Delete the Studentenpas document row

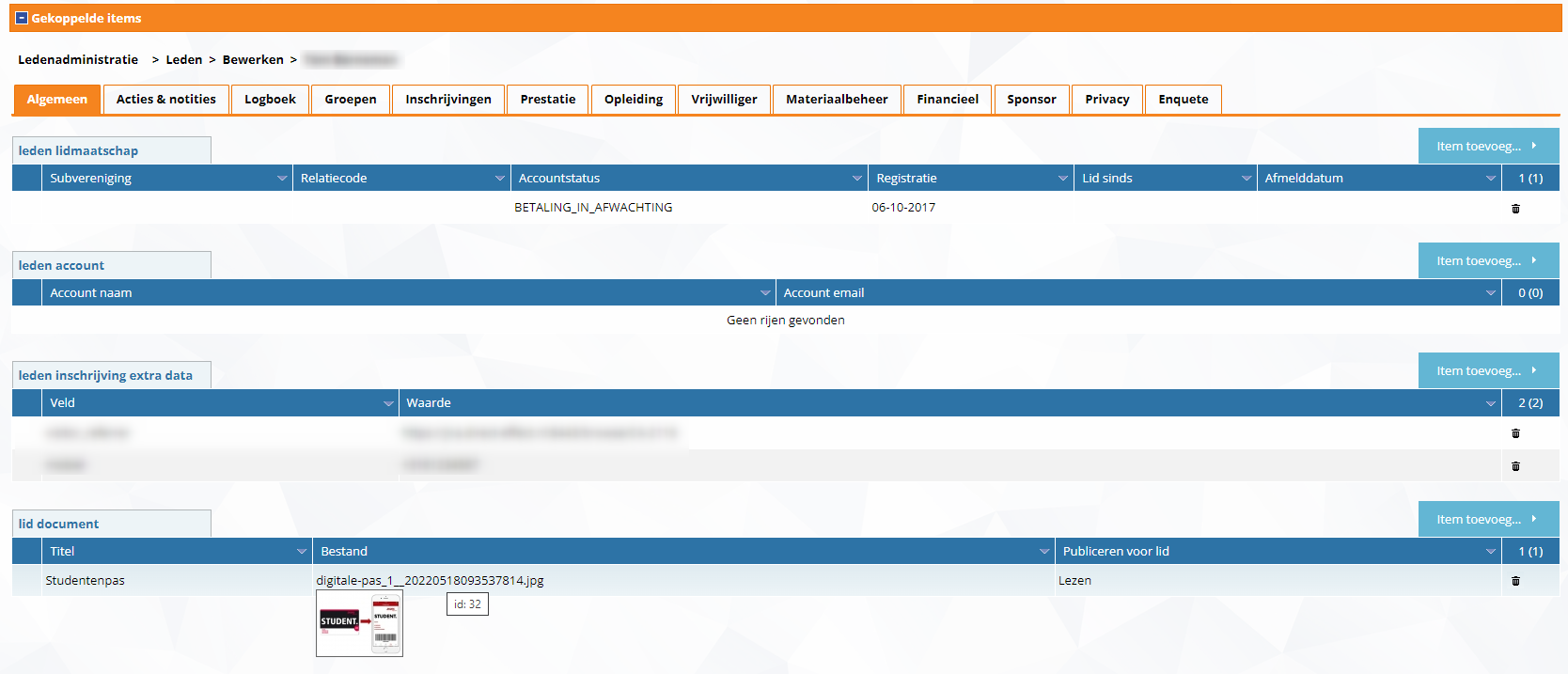coord(1515,581)
